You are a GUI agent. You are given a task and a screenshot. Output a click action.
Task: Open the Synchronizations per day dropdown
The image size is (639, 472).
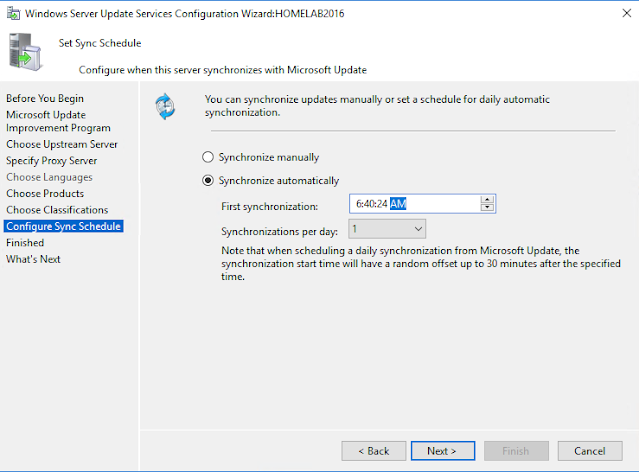click(x=387, y=229)
